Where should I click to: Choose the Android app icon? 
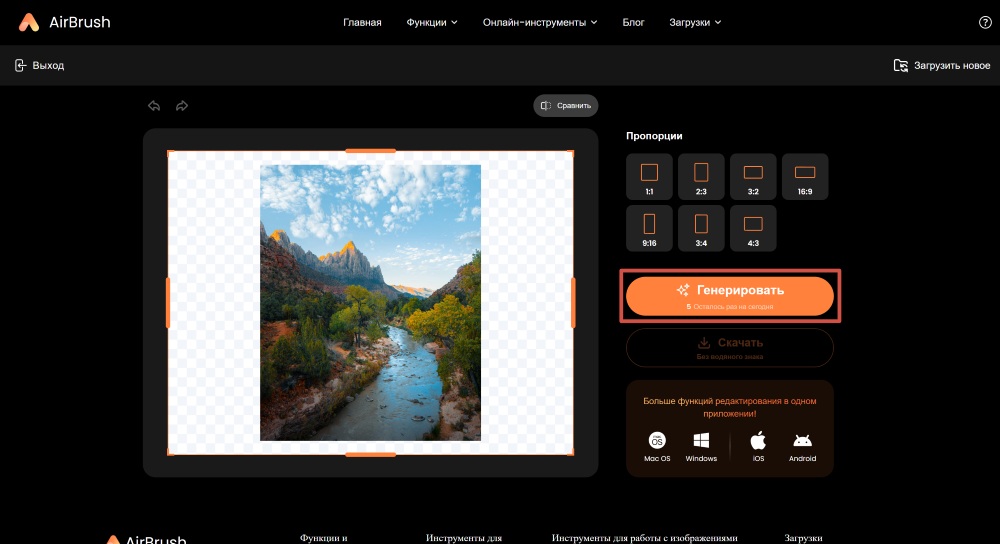802,441
